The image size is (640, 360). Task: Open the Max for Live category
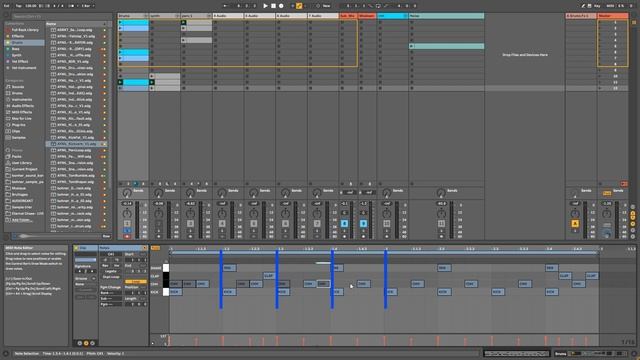(x=21, y=118)
